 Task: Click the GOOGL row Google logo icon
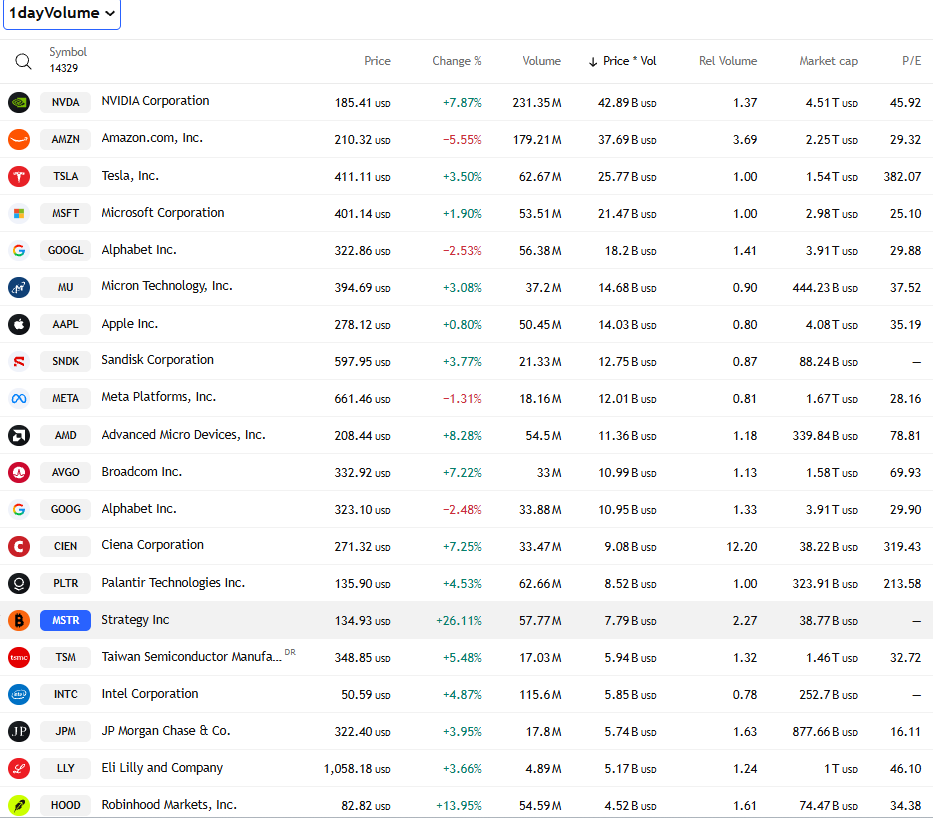tap(19, 250)
